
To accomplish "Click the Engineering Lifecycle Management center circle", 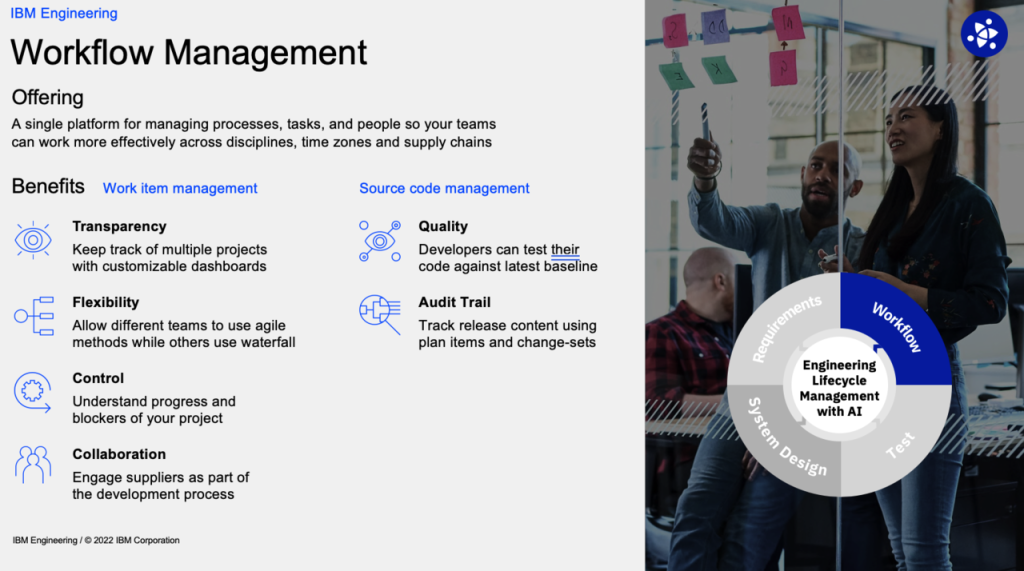I will (x=840, y=387).
